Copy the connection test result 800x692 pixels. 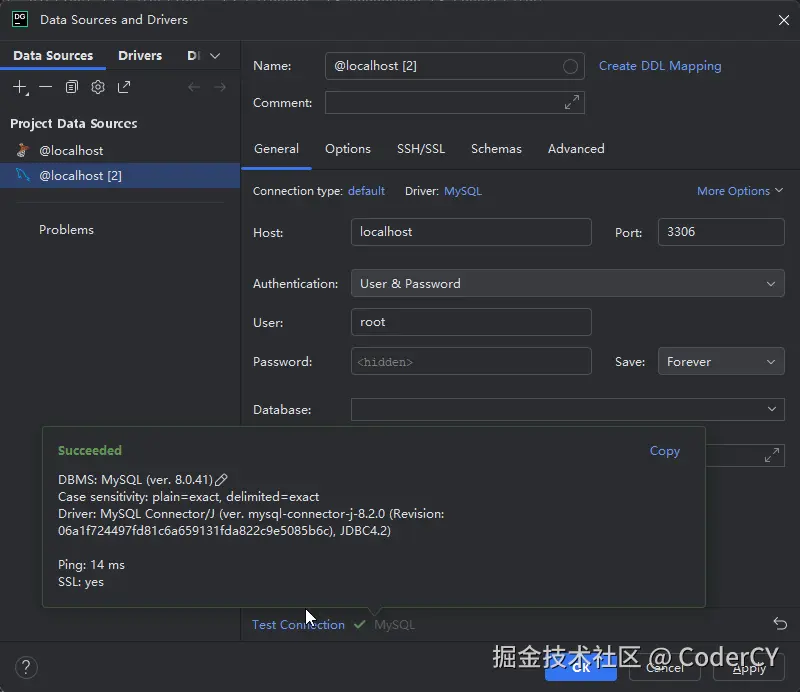tap(664, 451)
